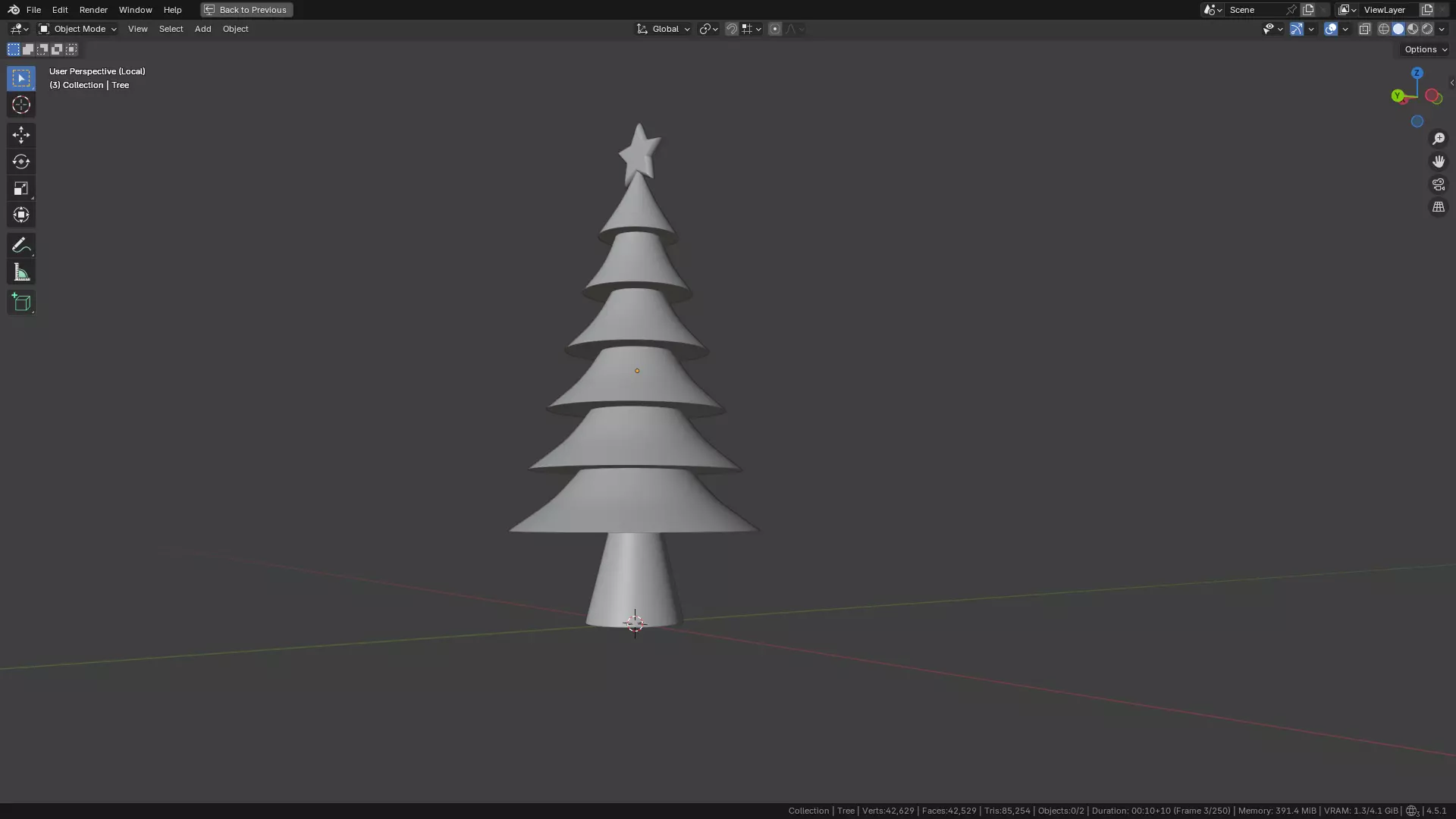The height and width of the screenshot is (819, 1456).
Task: Click the Blender logo menu icon
Action: point(14,10)
